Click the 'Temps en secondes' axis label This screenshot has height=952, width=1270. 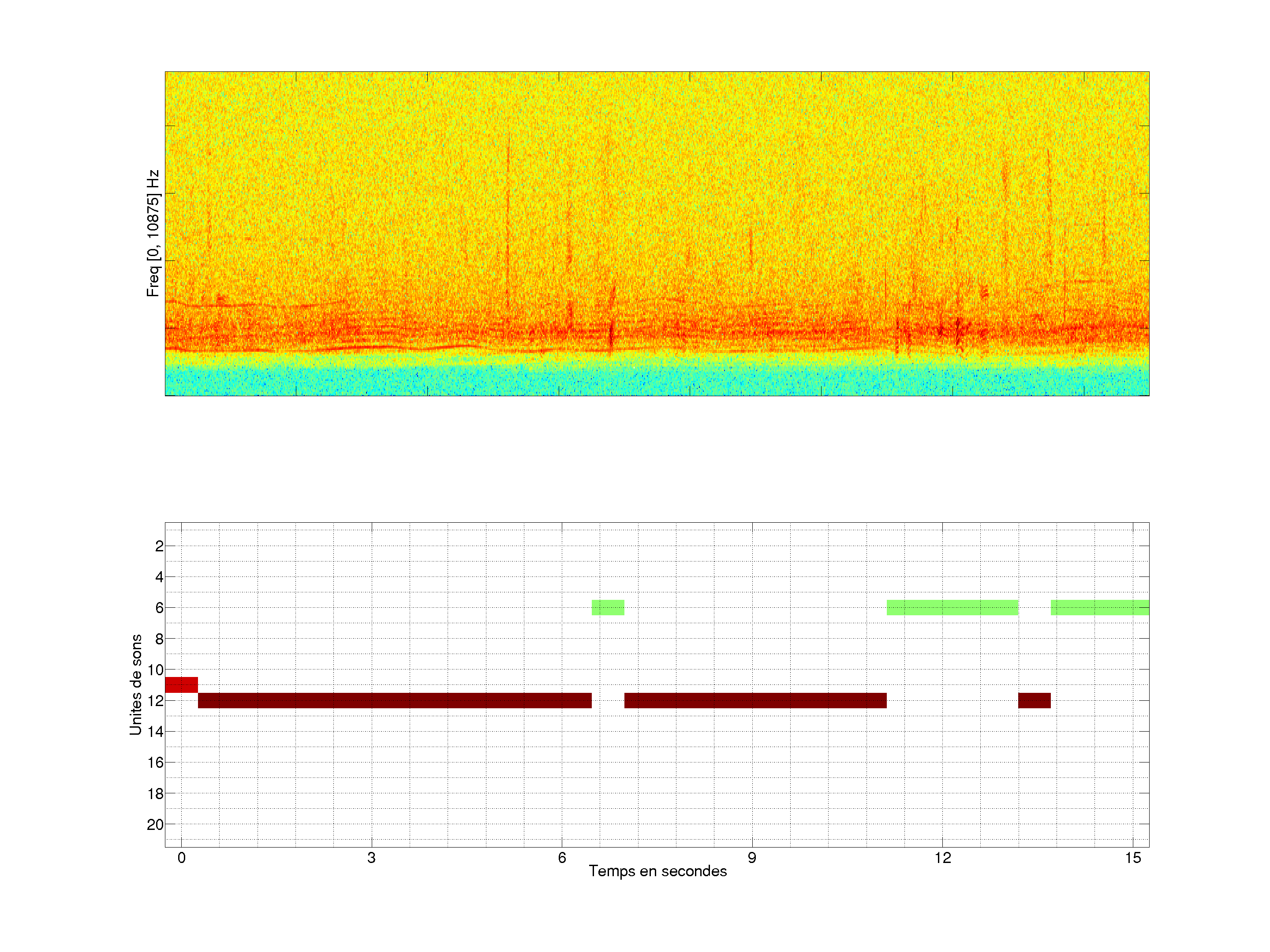(657, 871)
